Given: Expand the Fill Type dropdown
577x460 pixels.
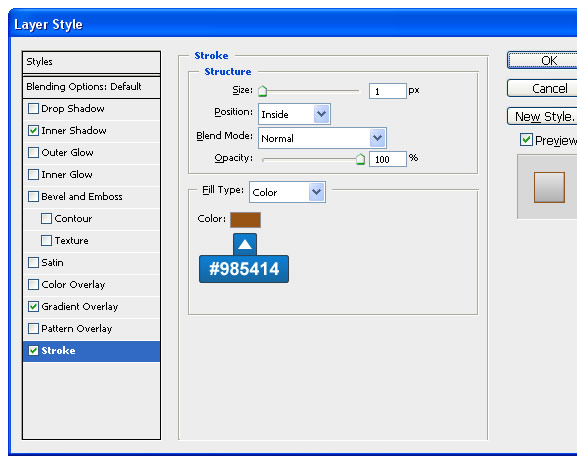Looking at the screenshot, I should click(287, 192).
